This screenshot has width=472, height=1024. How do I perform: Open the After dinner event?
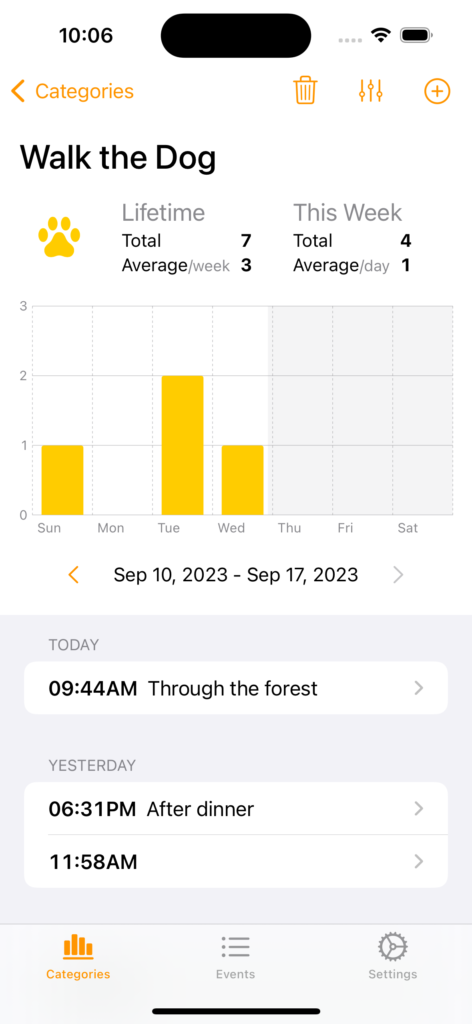[236, 808]
